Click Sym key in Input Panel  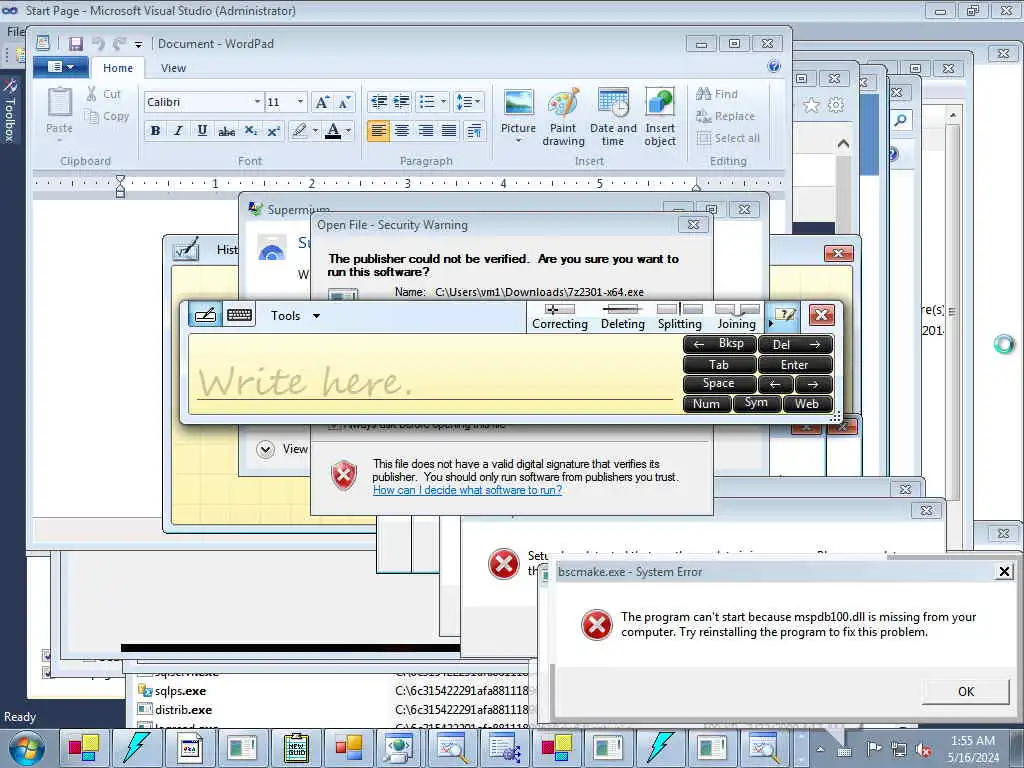[x=756, y=403]
